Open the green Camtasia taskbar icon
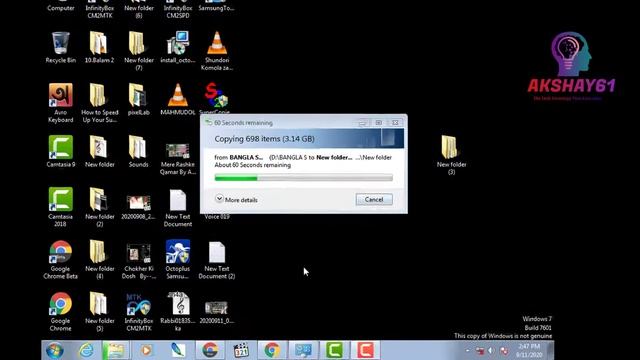 pyautogui.click(x=334, y=350)
